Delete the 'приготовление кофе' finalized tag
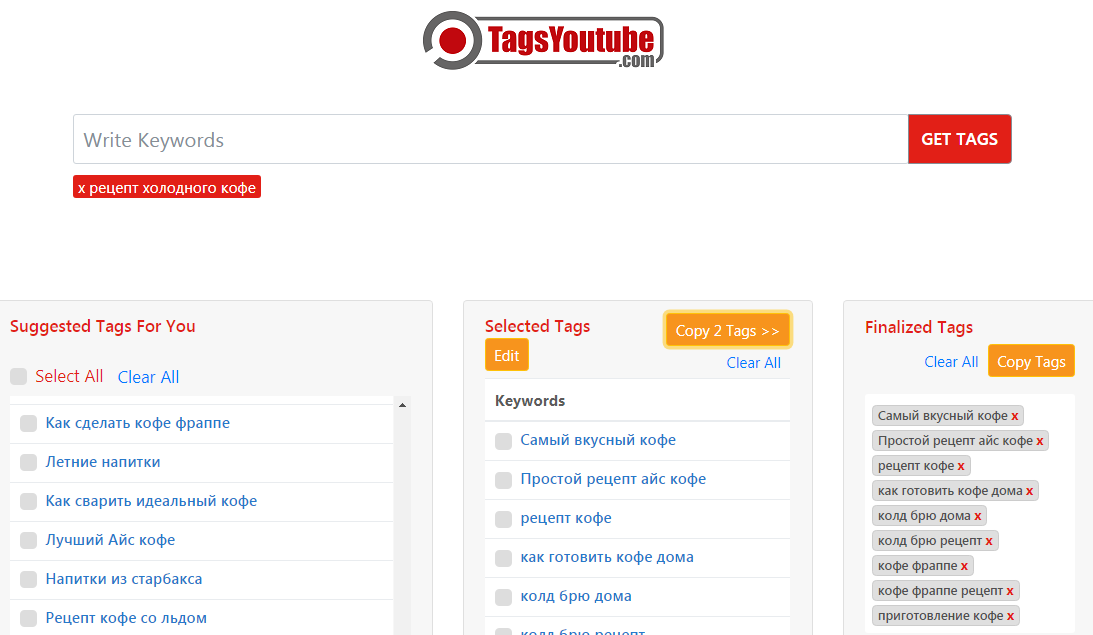 (x=1011, y=616)
